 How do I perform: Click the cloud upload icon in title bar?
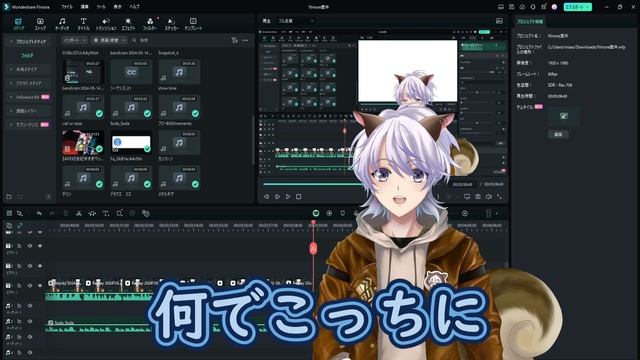click(x=522, y=7)
